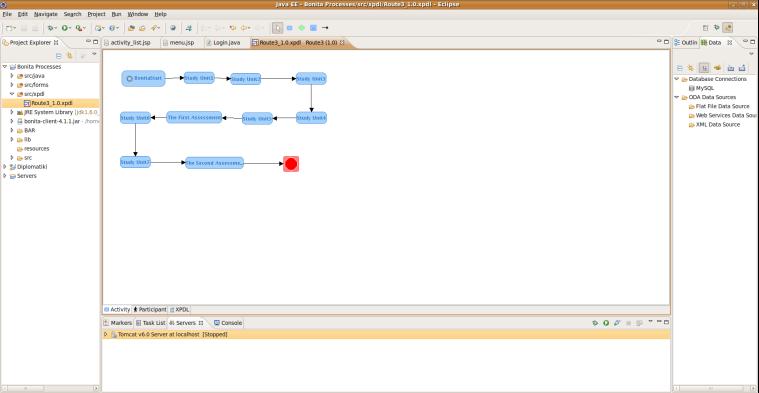Screen dimensions: 759x393
Task: Collapse all in Project Explorer toolbar
Action: (59, 56)
